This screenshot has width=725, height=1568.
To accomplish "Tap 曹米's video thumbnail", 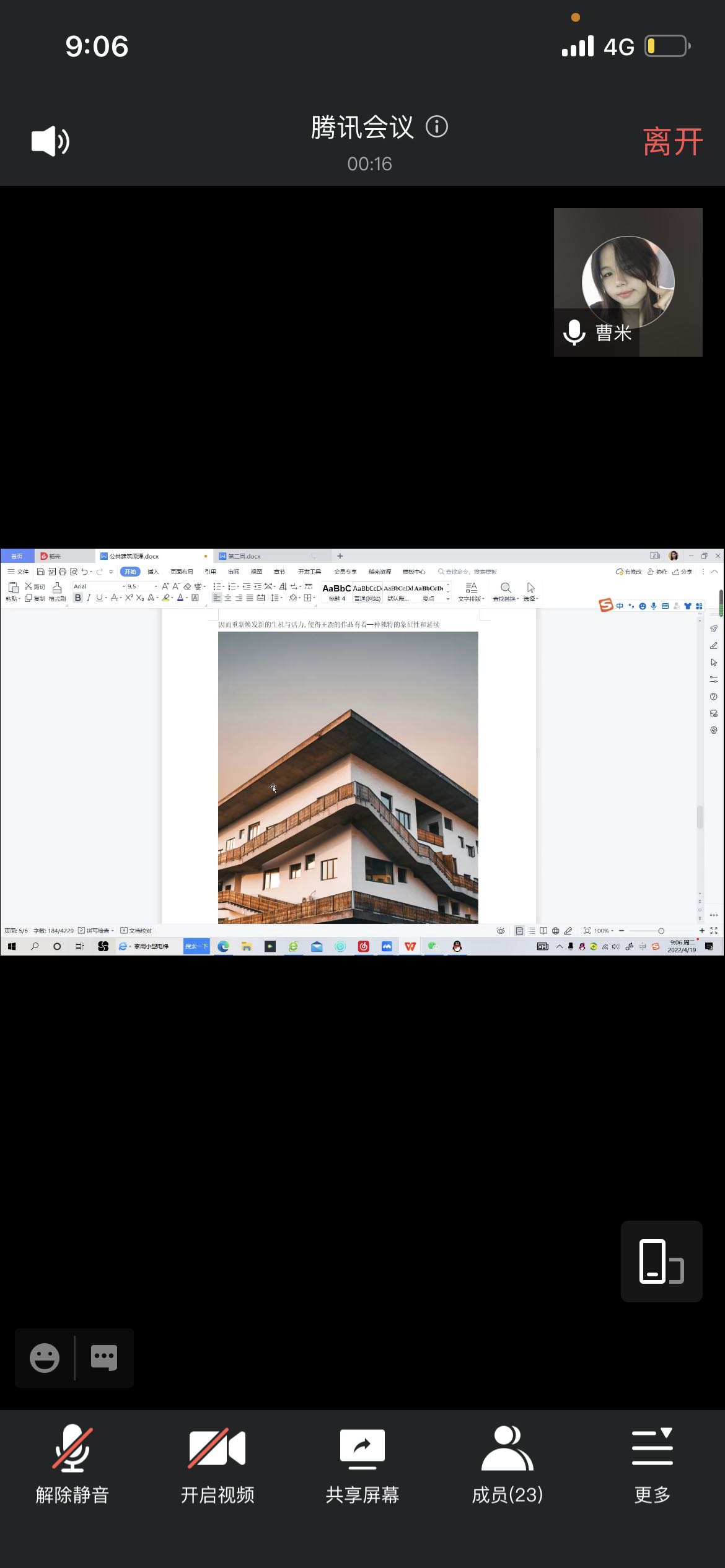I will (628, 282).
